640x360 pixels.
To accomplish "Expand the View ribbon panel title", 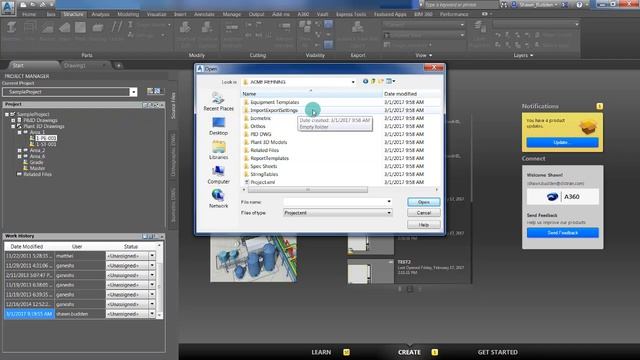I will pos(424,55).
